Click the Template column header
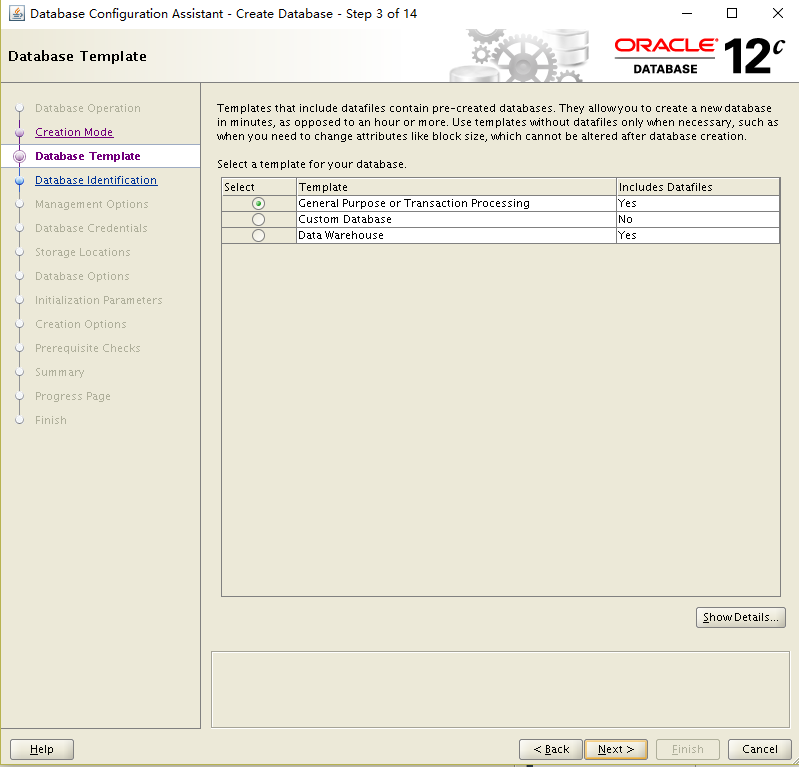The width and height of the screenshot is (799, 767). coord(456,187)
